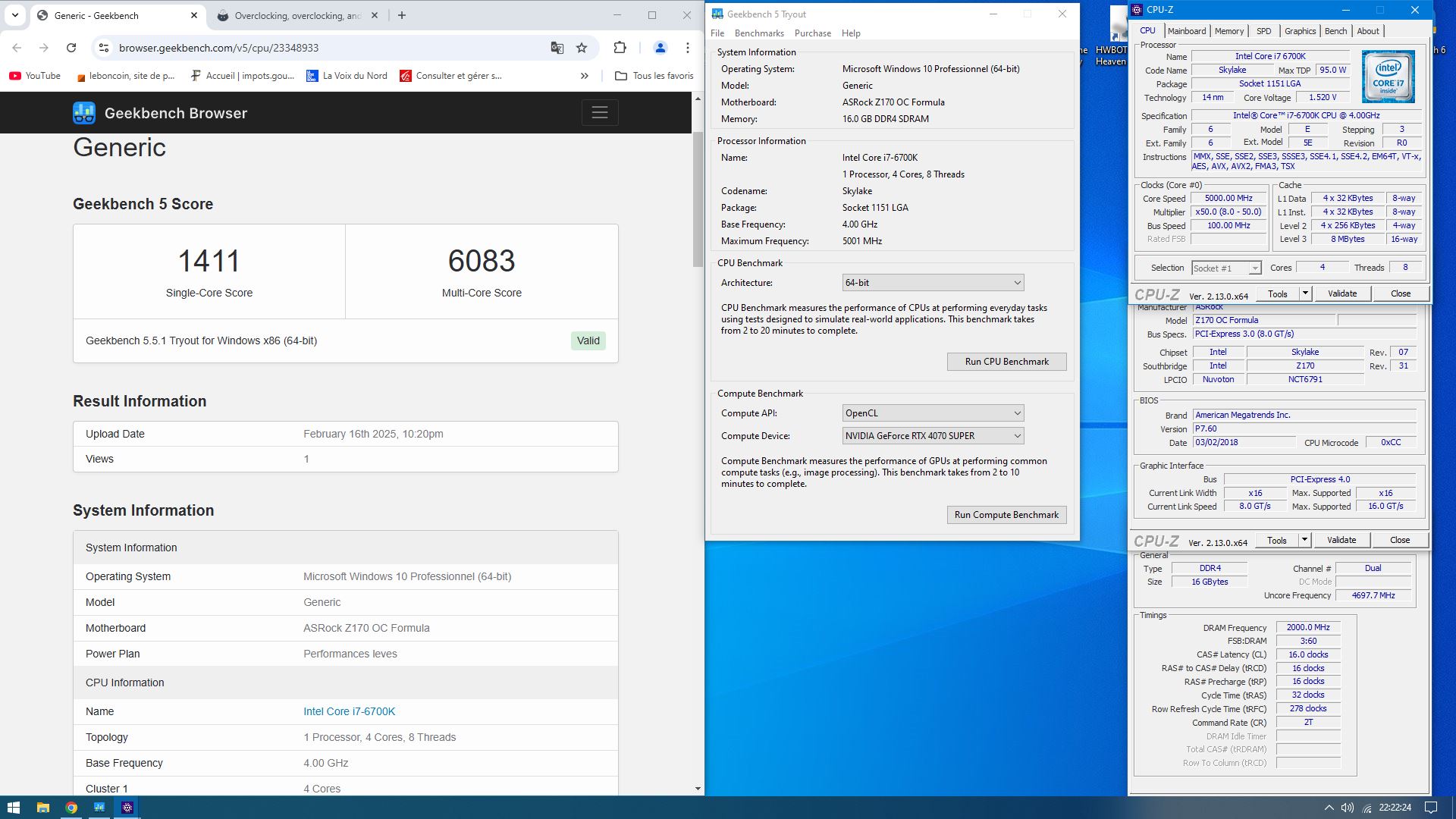This screenshot has height=819, width=1456.
Task: Click the Intel Core i7 logo in CPU-Z
Action: [1388, 77]
